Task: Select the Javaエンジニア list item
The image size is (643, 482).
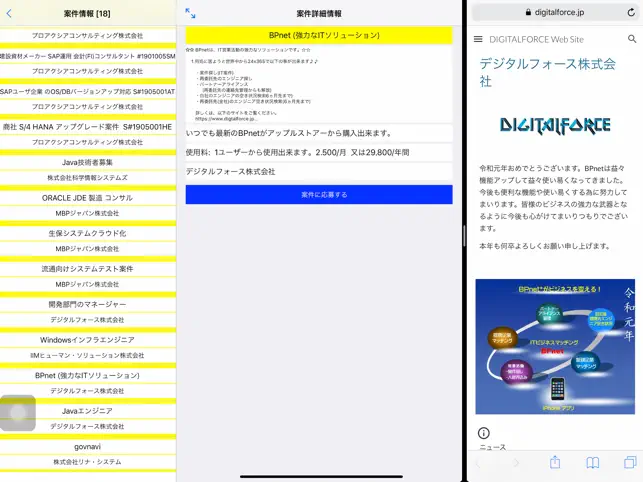Action: tap(88, 411)
